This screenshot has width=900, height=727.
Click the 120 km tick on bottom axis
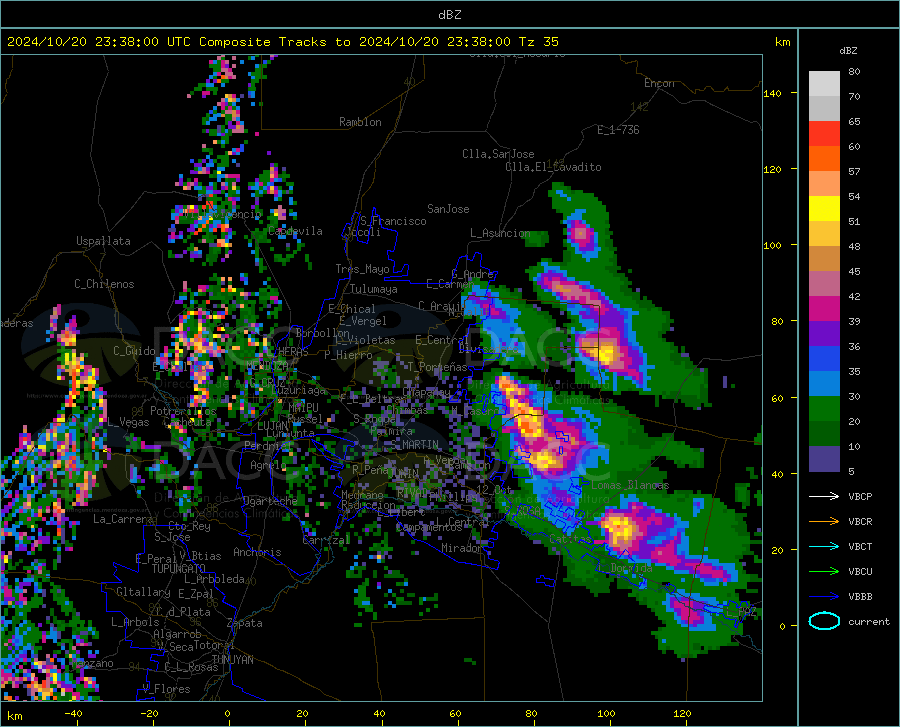point(682,714)
